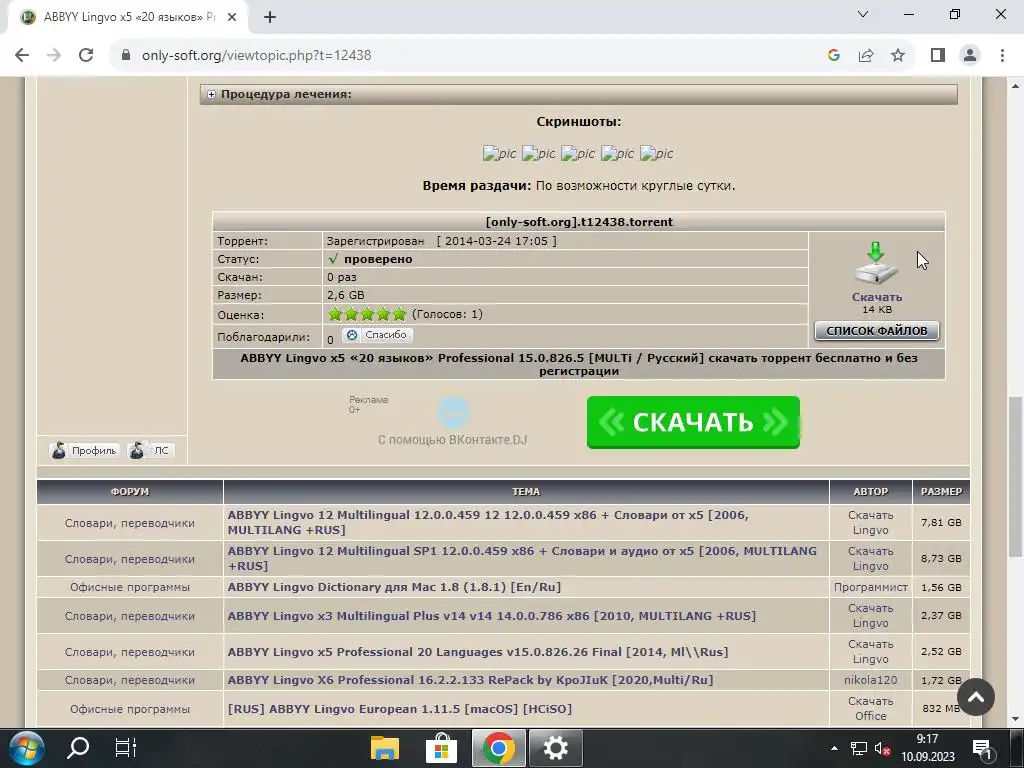Click the scroll-to-top arrow button
Image resolution: width=1024 pixels, height=768 pixels.
(976, 697)
